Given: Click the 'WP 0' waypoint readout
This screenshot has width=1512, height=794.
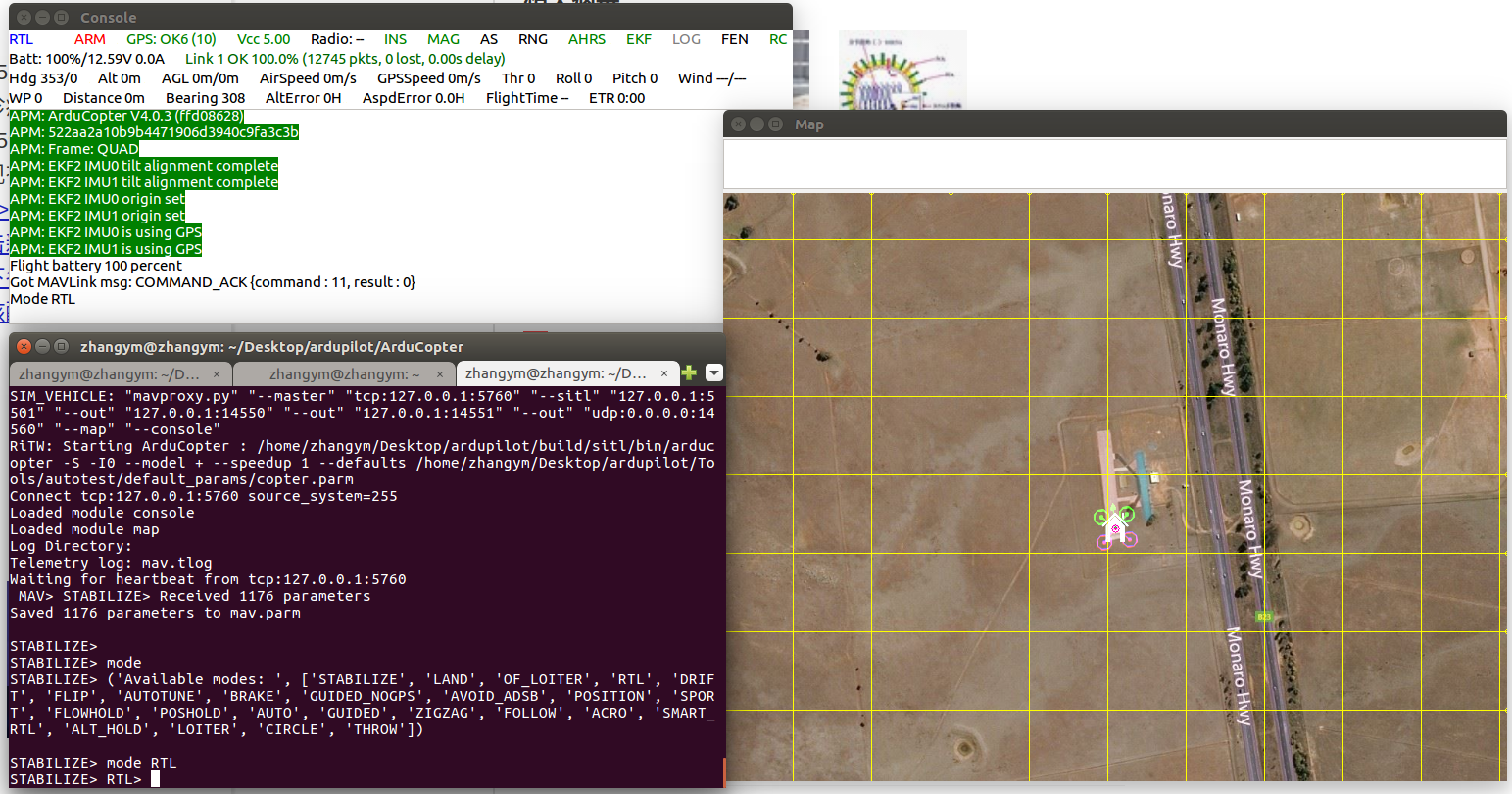Looking at the screenshot, I should (25, 98).
